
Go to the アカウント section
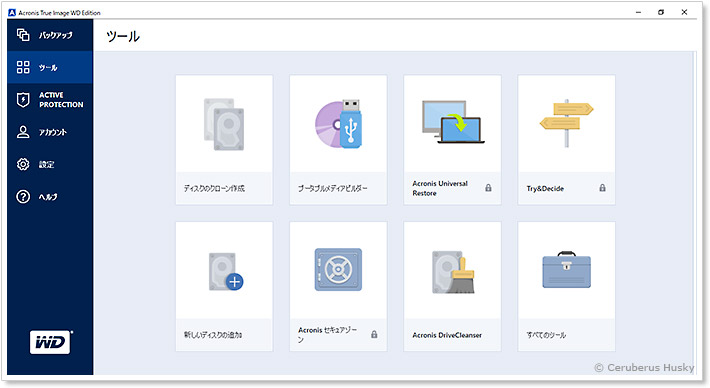50,132
